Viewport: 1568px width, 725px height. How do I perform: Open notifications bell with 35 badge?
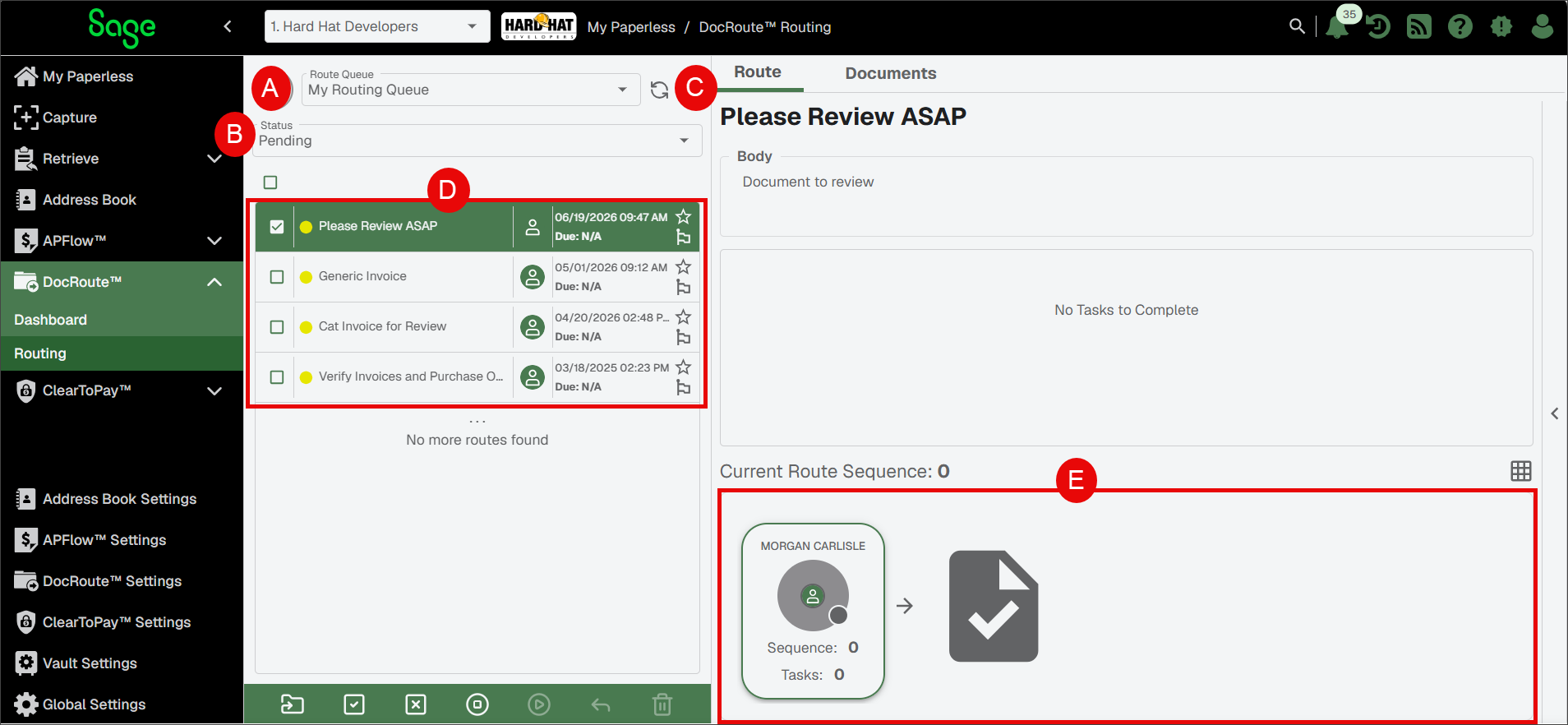click(x=1337, y=27)
